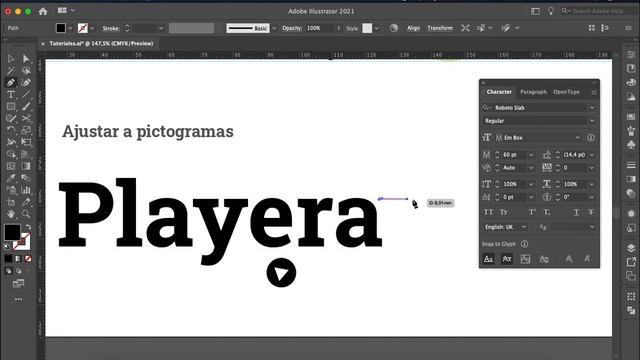Select the Curvature tool
This screenshot has width=640, height=360.
click(x=26, y=83)
